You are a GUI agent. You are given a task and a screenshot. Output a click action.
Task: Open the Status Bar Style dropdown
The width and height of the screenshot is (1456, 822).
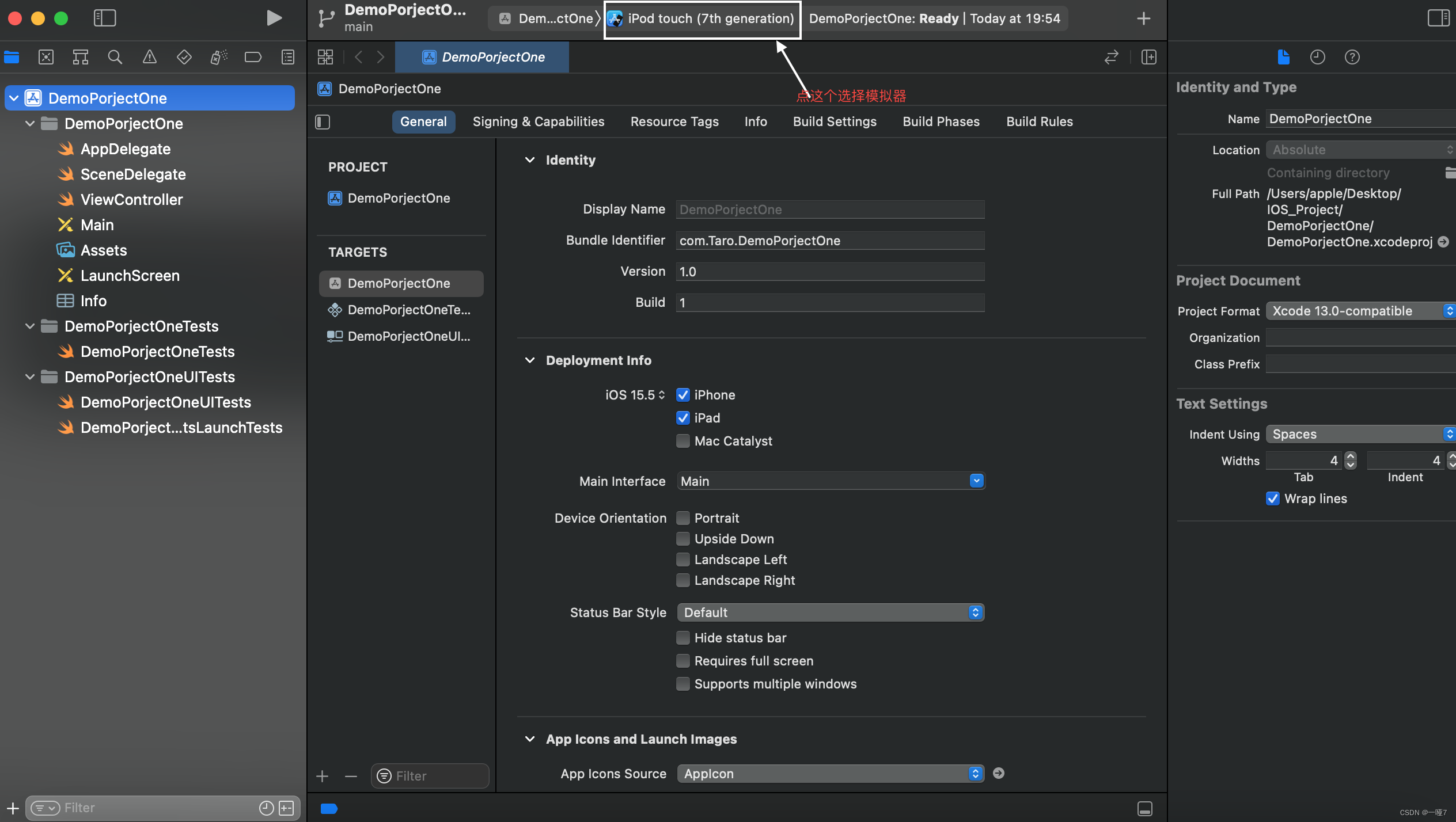(x=830, y=612)
